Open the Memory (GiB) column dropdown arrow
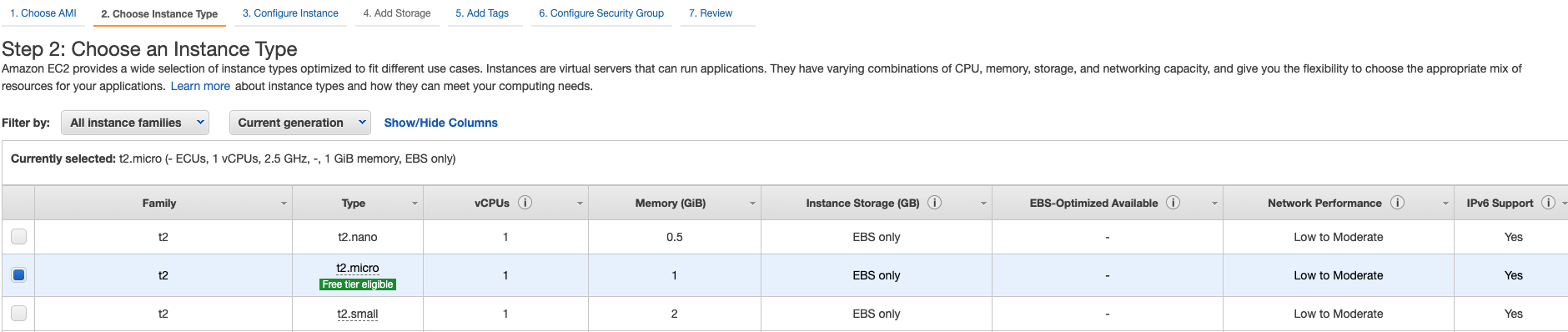1568x332 pixels. (x=752, y=204)
